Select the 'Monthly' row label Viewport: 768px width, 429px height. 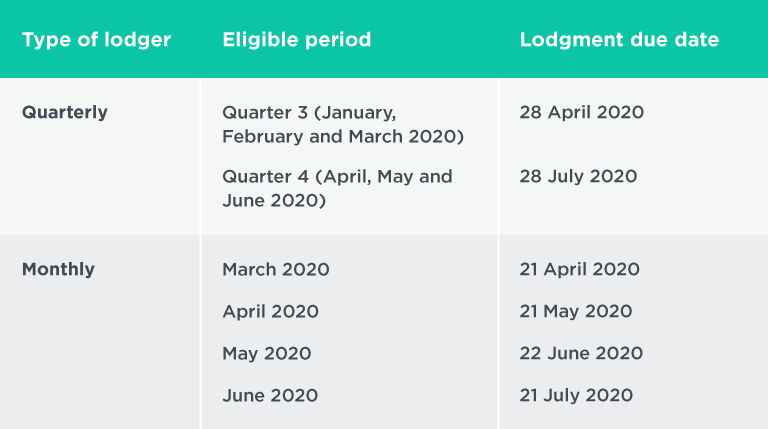pos(58,269)
